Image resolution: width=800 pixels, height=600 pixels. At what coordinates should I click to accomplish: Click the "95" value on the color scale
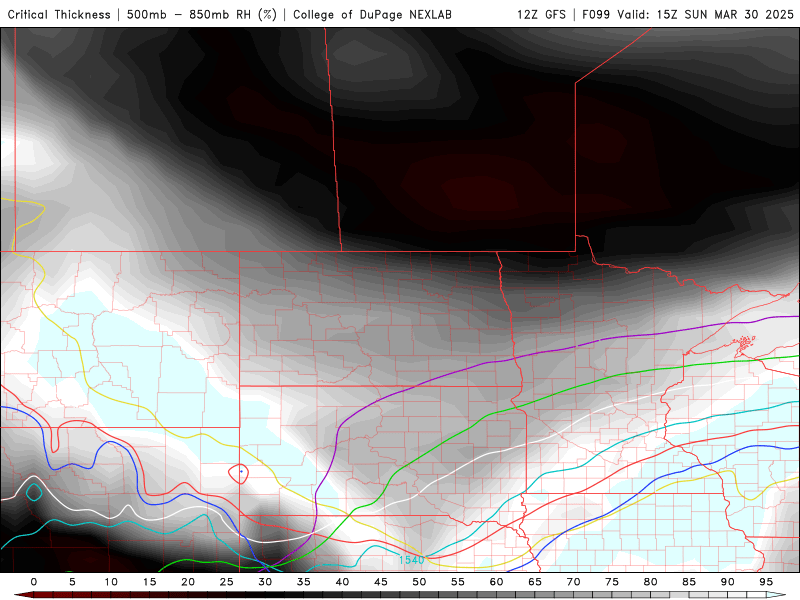click(x=766, y=582)
